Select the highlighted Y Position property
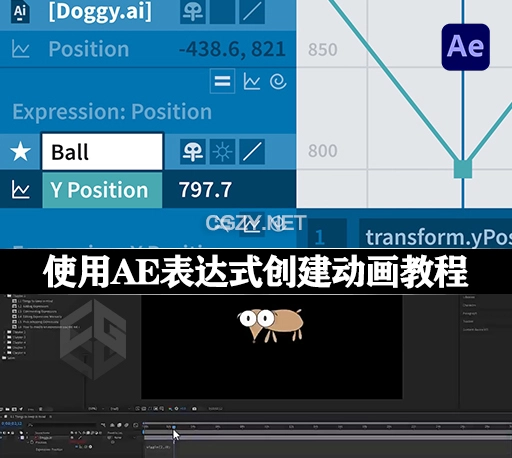This screenshot has height=458, width=512. tap(102, 190)
